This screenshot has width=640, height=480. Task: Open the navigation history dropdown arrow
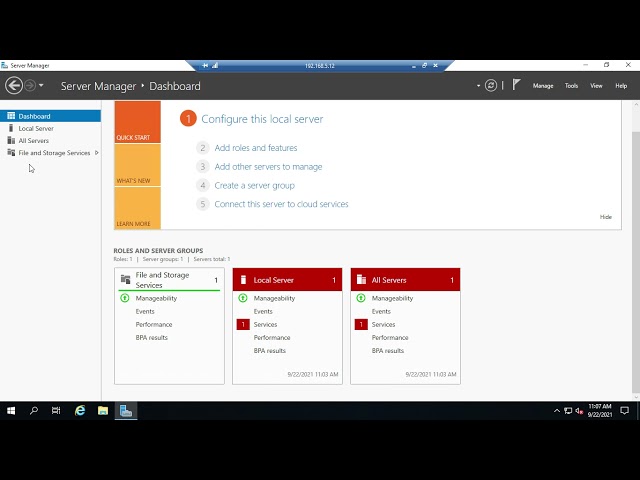tap(41, 86)
